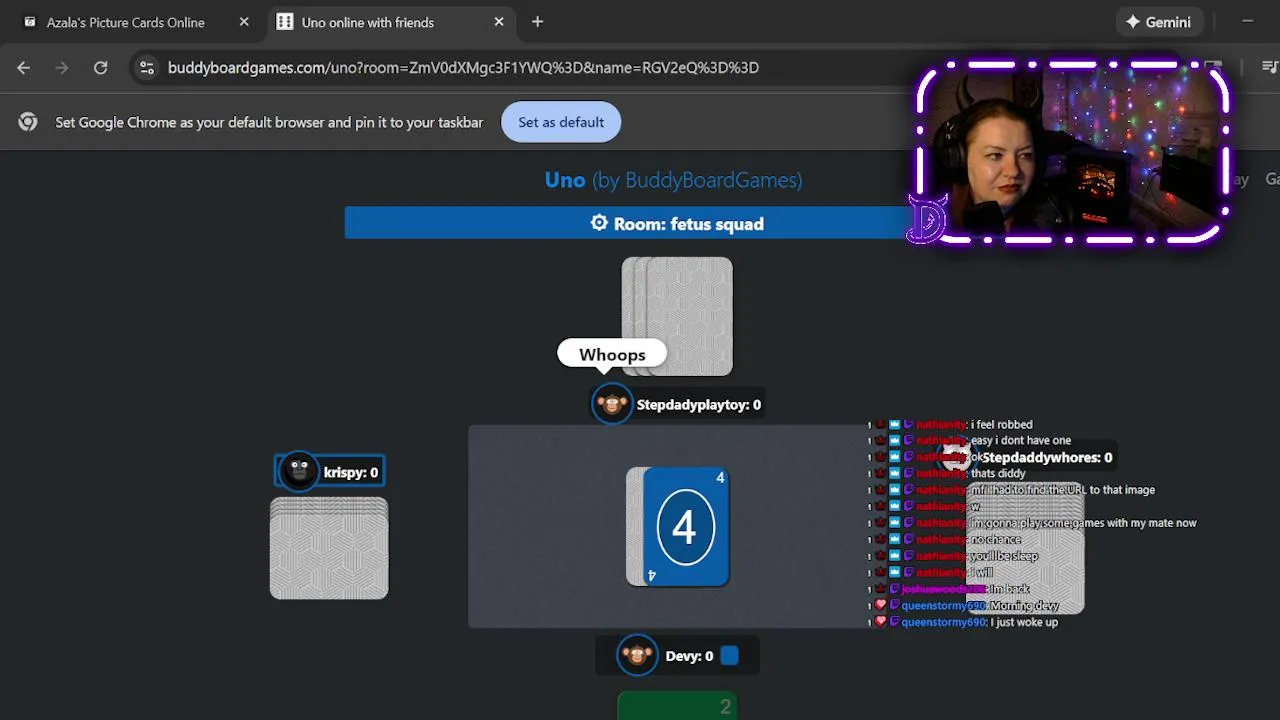Go forward using the browser forward arrow
Viewport: 1280px width, 720px height.
click(x=62, y=67)
